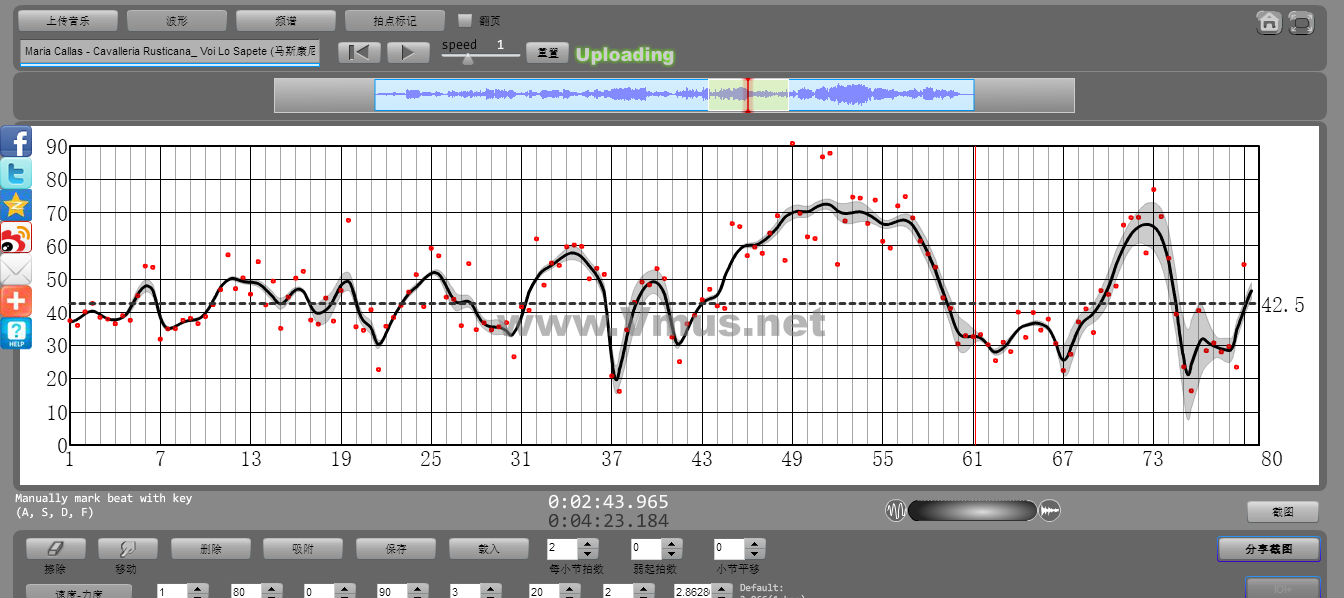Go to the home page icon
The width and height of the screenshot is (1344, 598).
[1270, 22]
